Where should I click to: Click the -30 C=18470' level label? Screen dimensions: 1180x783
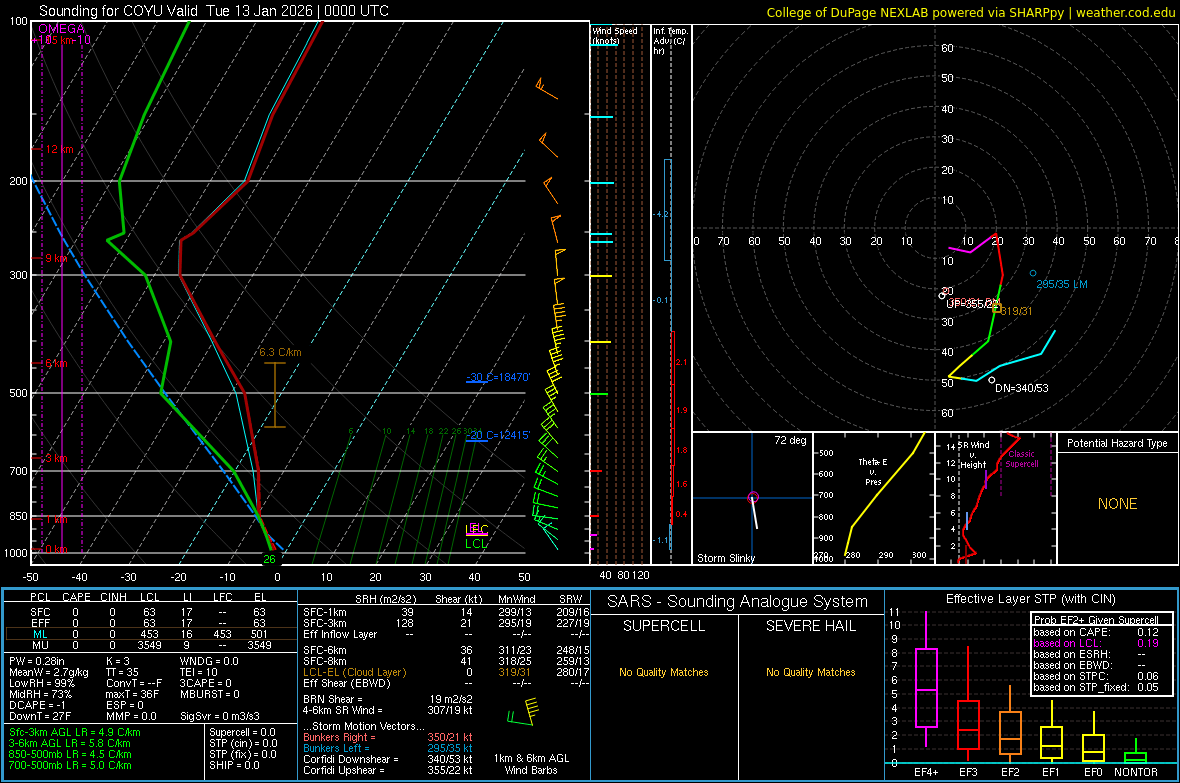(x=498, y=376)
